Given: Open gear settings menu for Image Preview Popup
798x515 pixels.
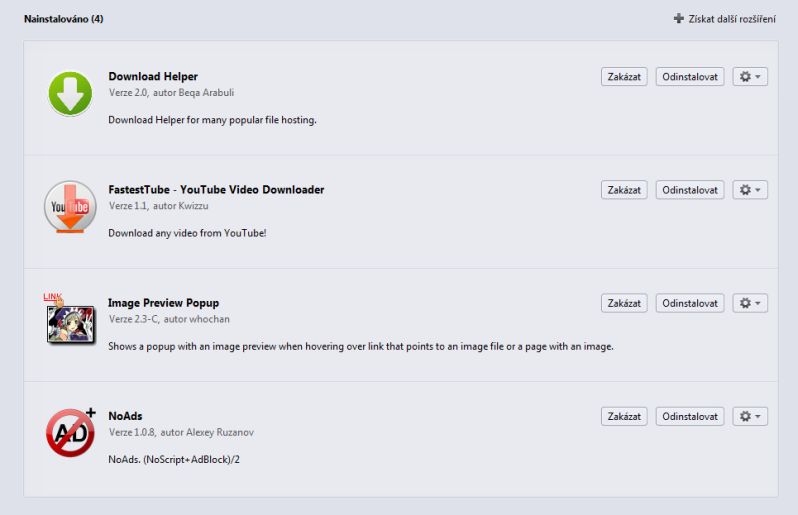Looking at the screenshot, I should [x=750, y=303].
